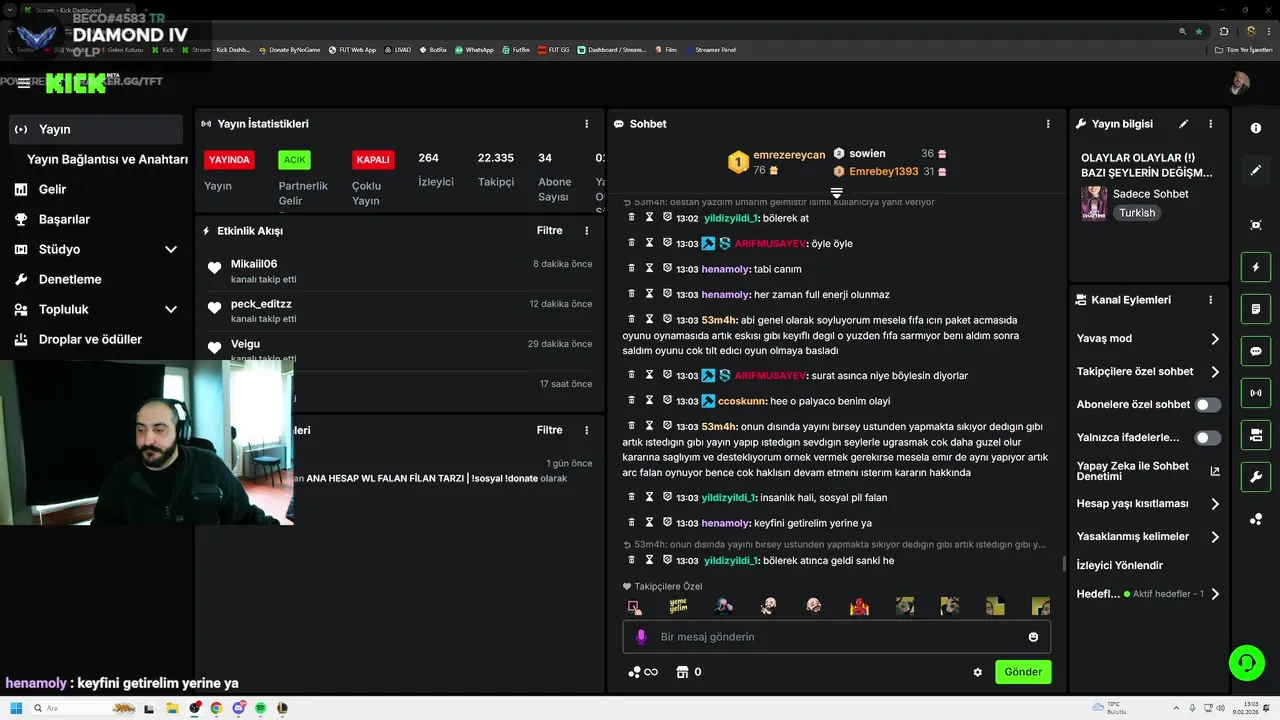Click the right rail wrench icon

[1256, 477]
